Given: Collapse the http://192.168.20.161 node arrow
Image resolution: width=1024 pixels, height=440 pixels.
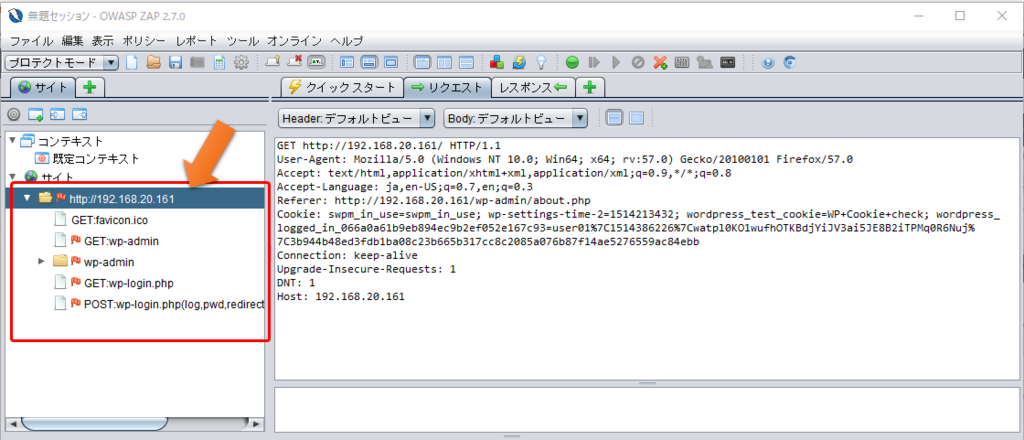Looking at the screenshot, I should click(27, 198).
